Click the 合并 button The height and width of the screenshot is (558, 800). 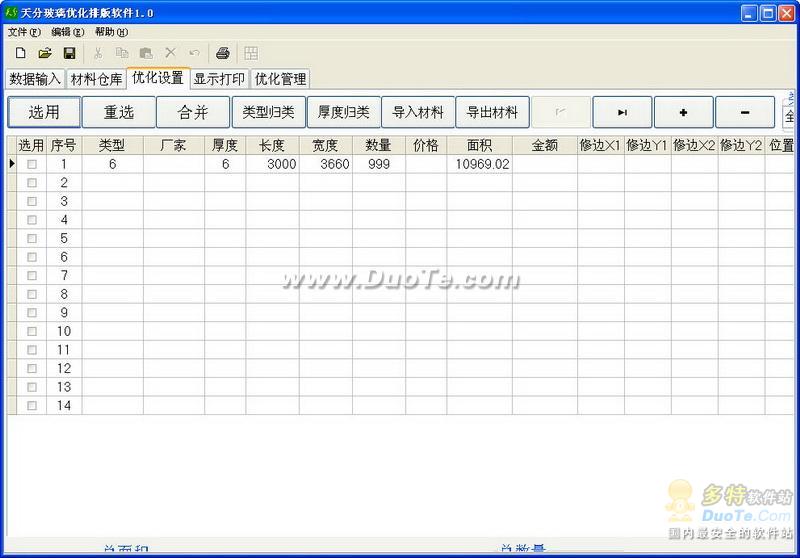(193, 112)
